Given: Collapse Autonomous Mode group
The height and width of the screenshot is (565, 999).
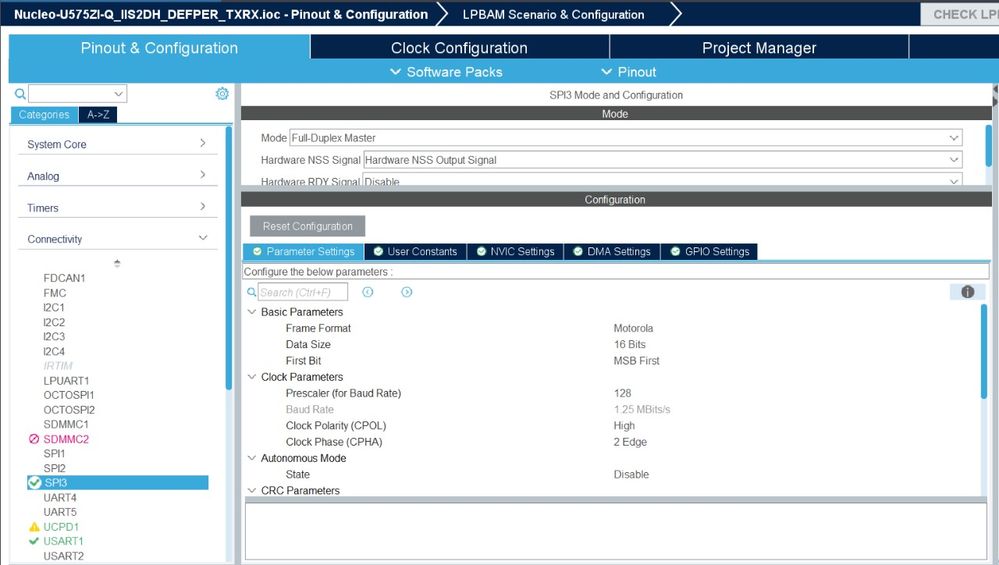Looking at the screenshot, I should click(252, 457).
